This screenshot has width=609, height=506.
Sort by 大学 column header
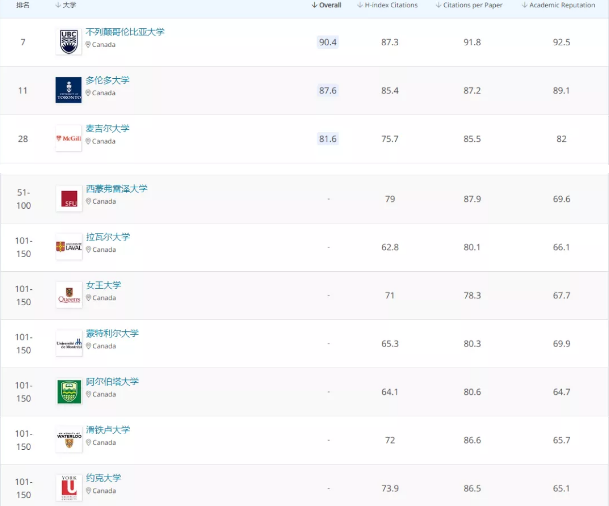point(66,5)
